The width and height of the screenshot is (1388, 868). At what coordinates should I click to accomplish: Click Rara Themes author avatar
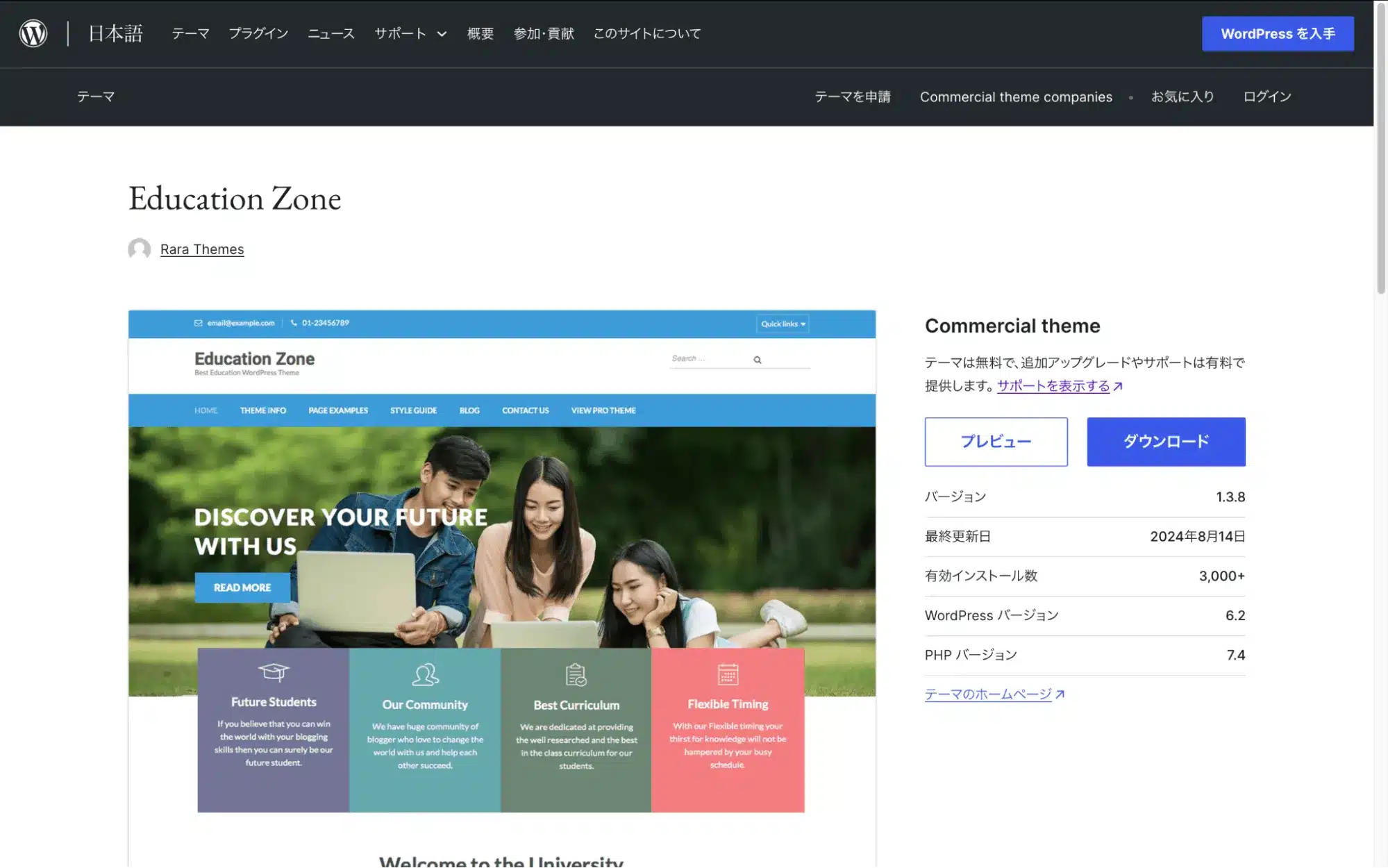[x=140, y=249]
